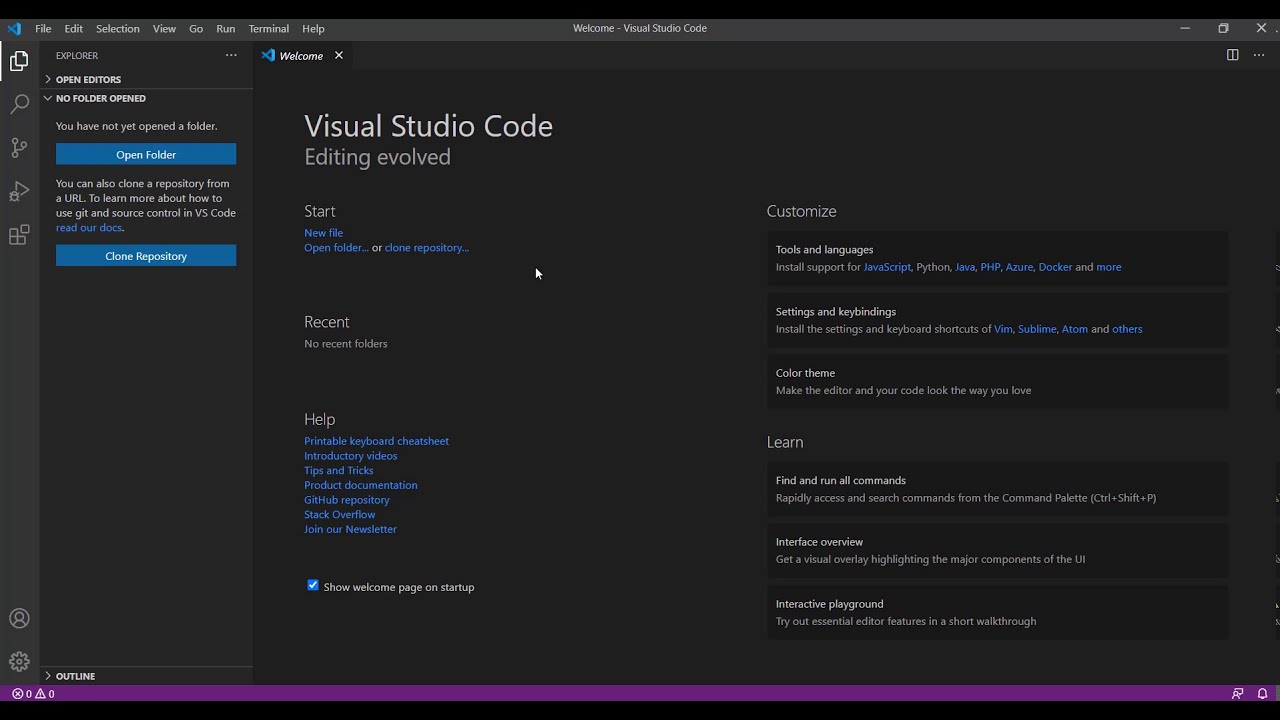Open the Run menu
The height and width of the screenshot is (720, 1280).
click(x=226, y=28)
